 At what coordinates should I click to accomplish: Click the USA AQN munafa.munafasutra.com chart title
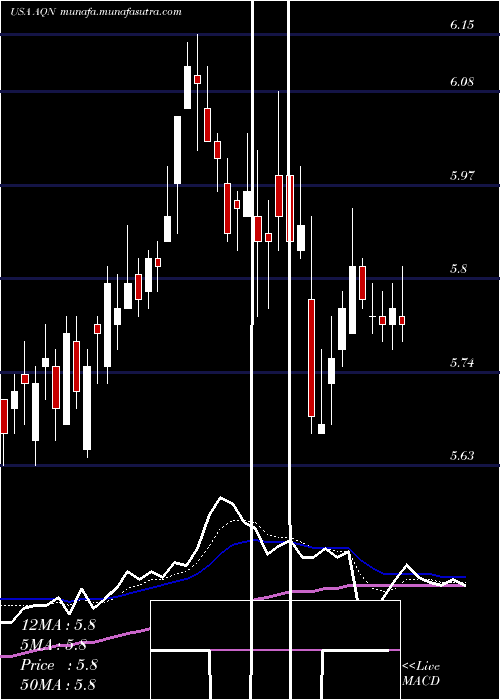point(96,12)
